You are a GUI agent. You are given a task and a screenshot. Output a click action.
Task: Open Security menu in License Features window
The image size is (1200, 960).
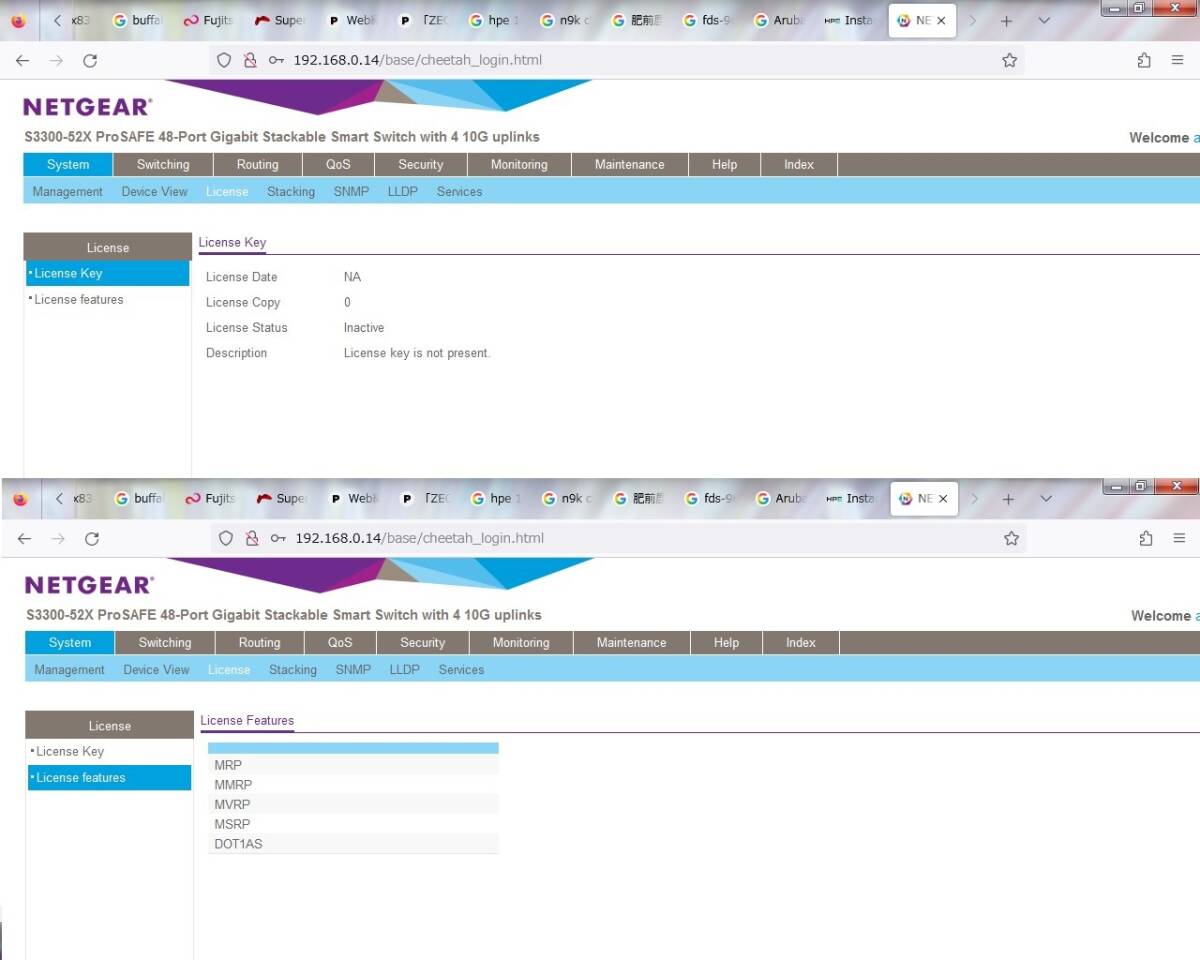[x=423, y=643]
